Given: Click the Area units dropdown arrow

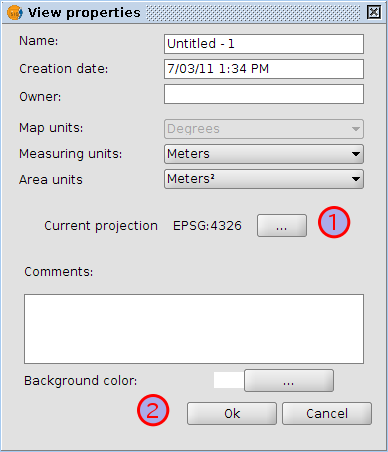Looking at the screenshot, I should pos(356,179).
